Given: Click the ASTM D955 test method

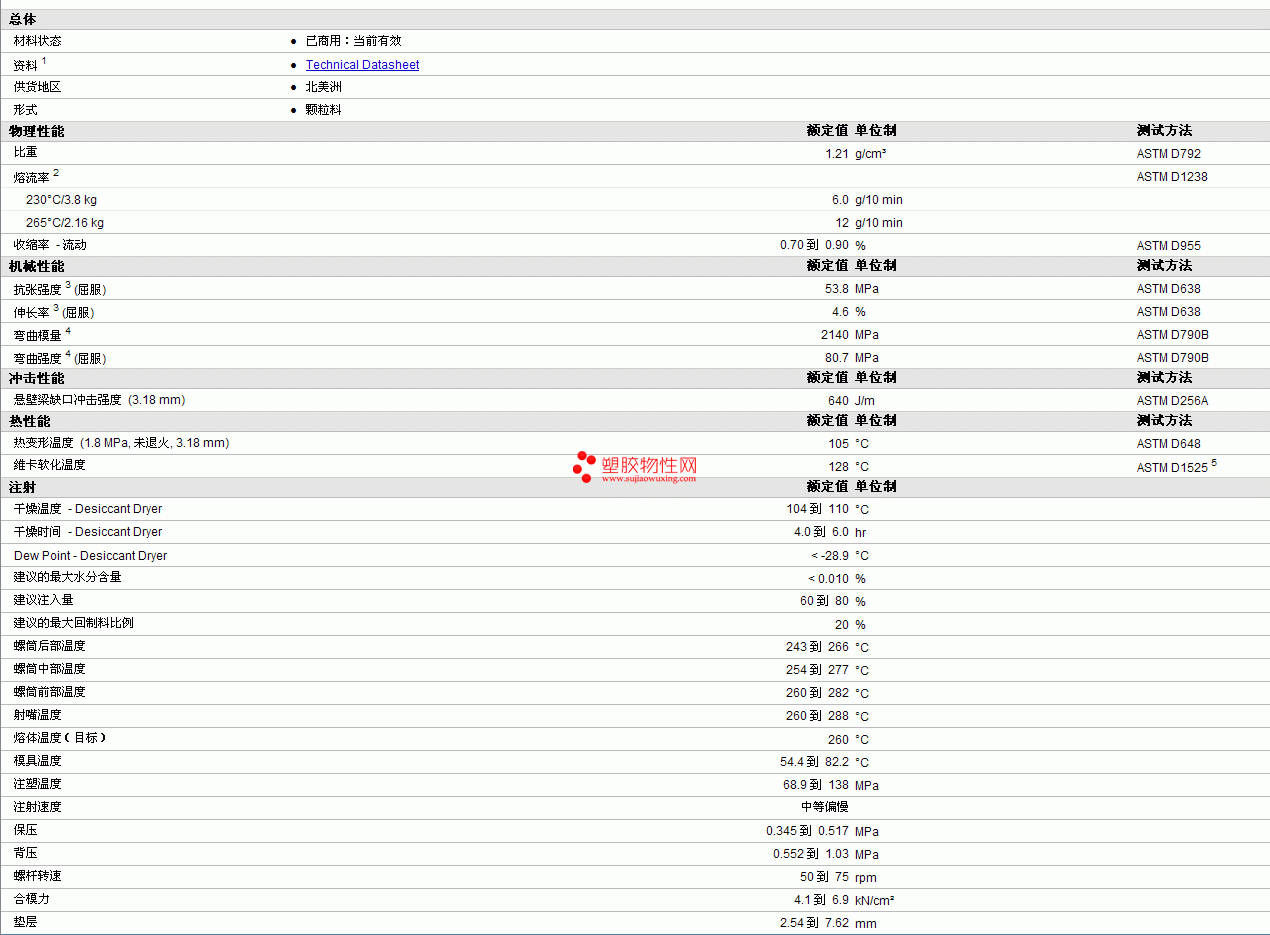Looking at the screenshot, I should point(1168,246).
